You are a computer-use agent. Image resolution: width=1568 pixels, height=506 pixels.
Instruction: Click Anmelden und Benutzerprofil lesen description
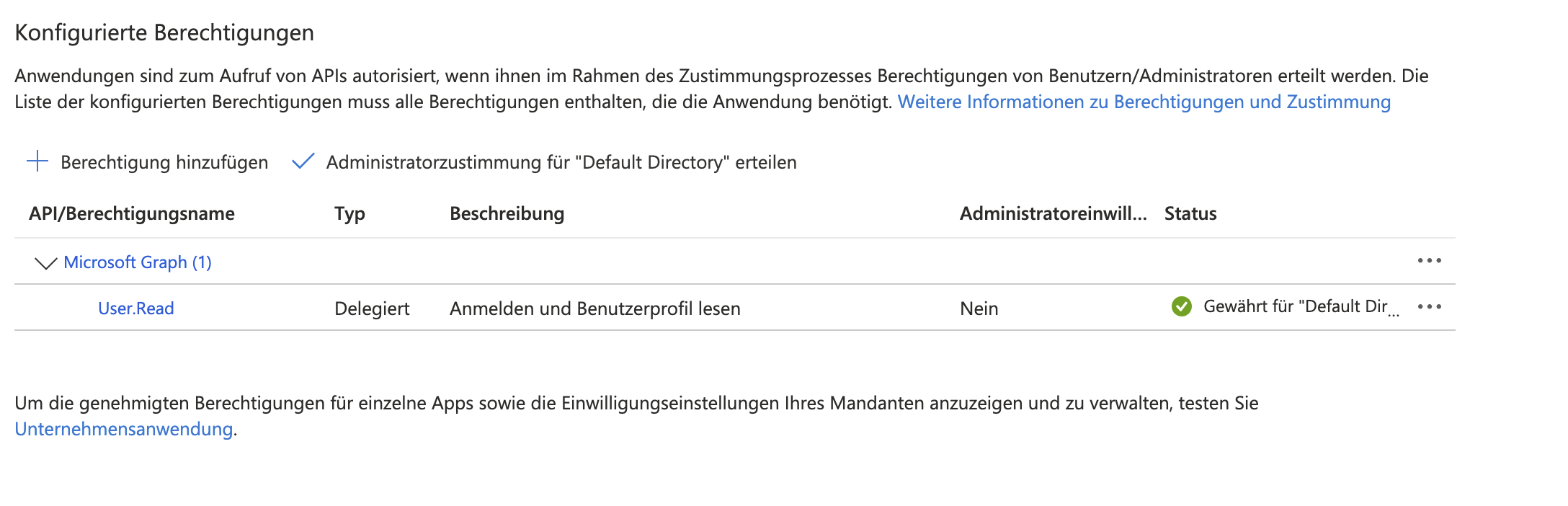[595, 309]
